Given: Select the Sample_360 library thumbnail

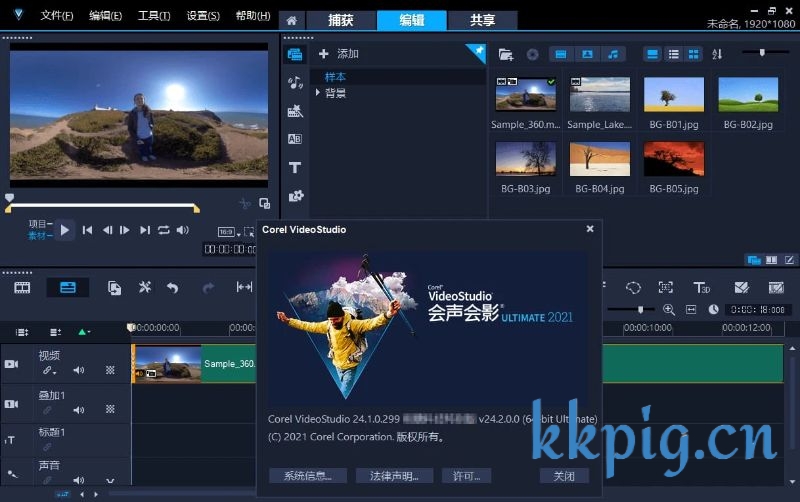Looking at the screenshot, I should (526, 94).
